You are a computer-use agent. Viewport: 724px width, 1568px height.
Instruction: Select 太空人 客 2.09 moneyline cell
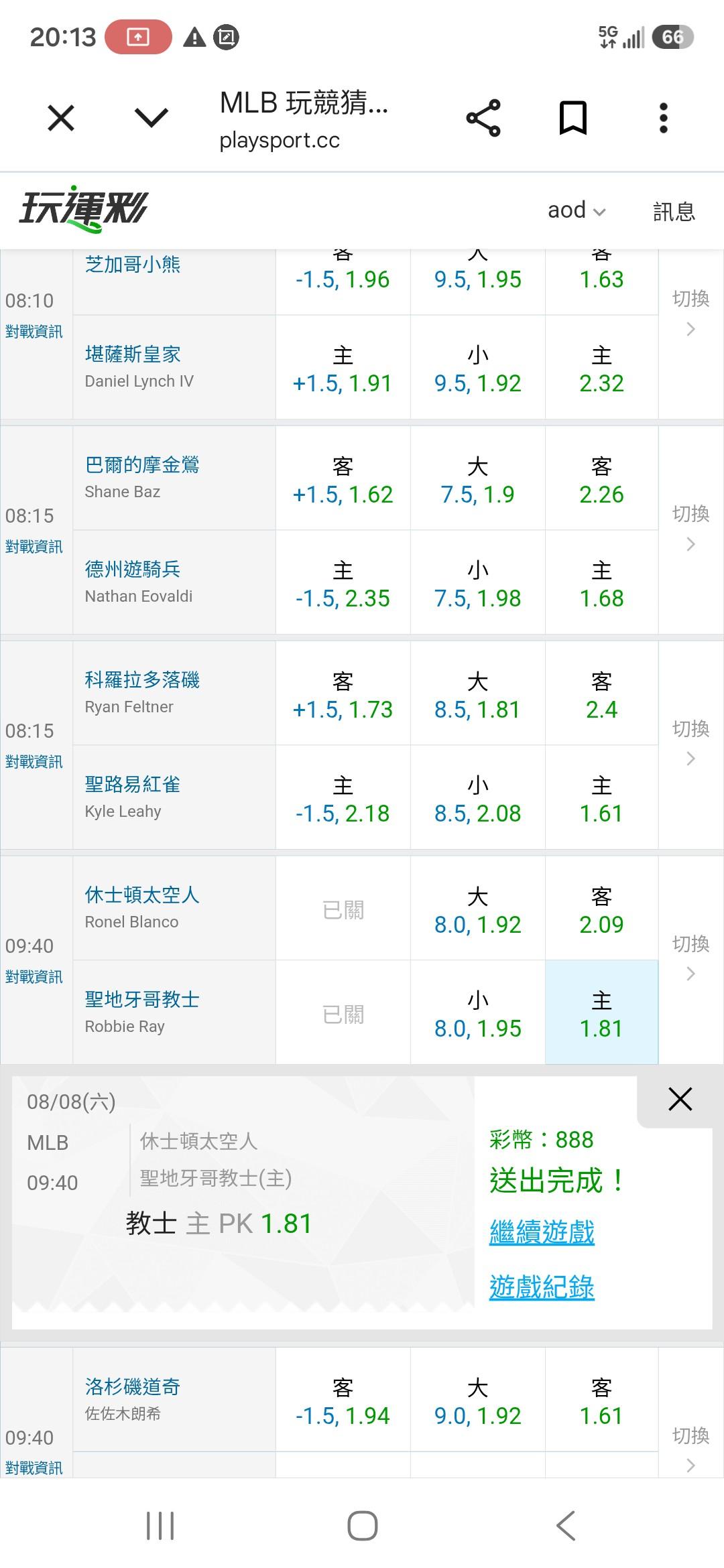pos(601,909)
